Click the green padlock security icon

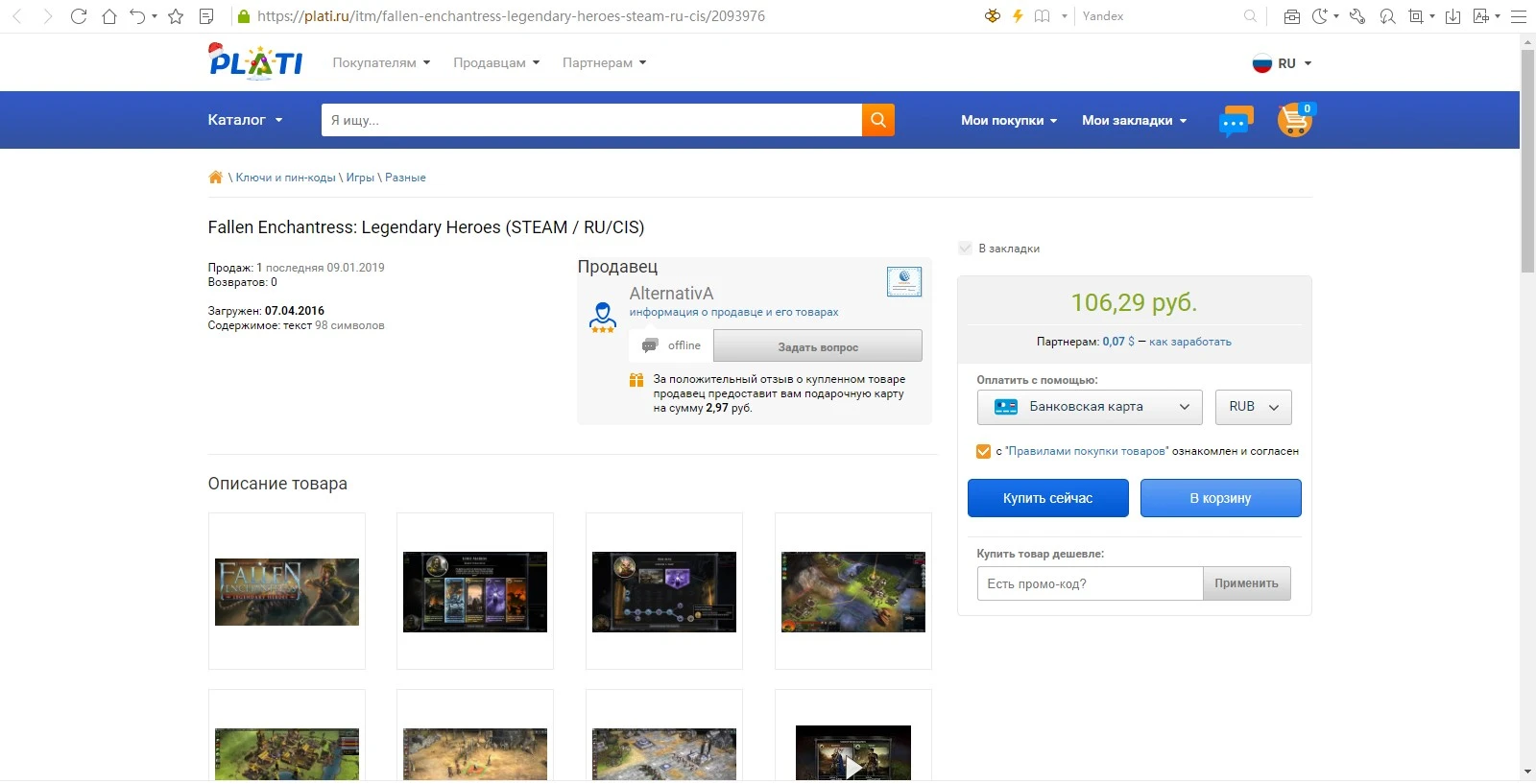(244, 16)
